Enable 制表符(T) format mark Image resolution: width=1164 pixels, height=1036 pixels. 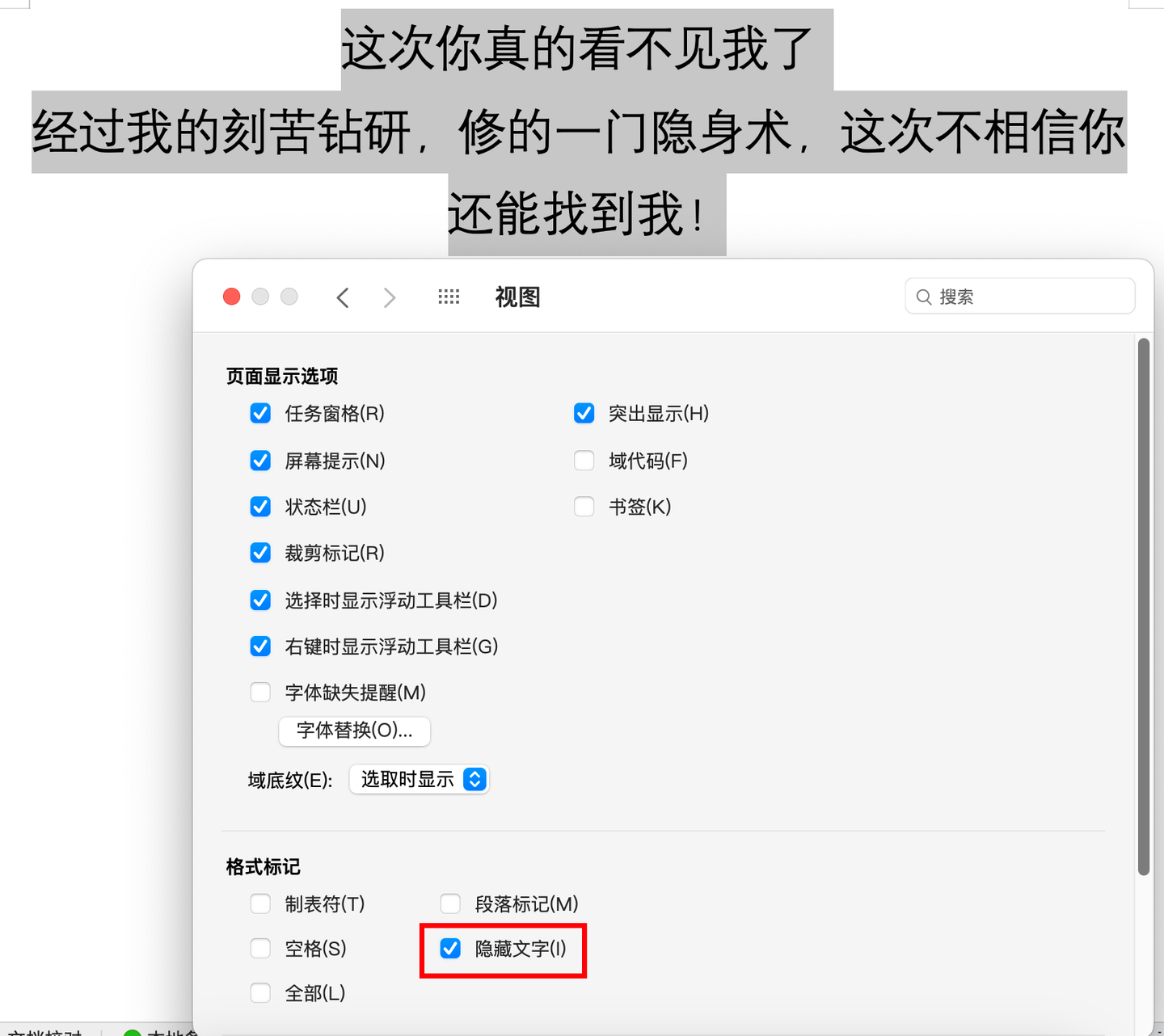point(260,903)
